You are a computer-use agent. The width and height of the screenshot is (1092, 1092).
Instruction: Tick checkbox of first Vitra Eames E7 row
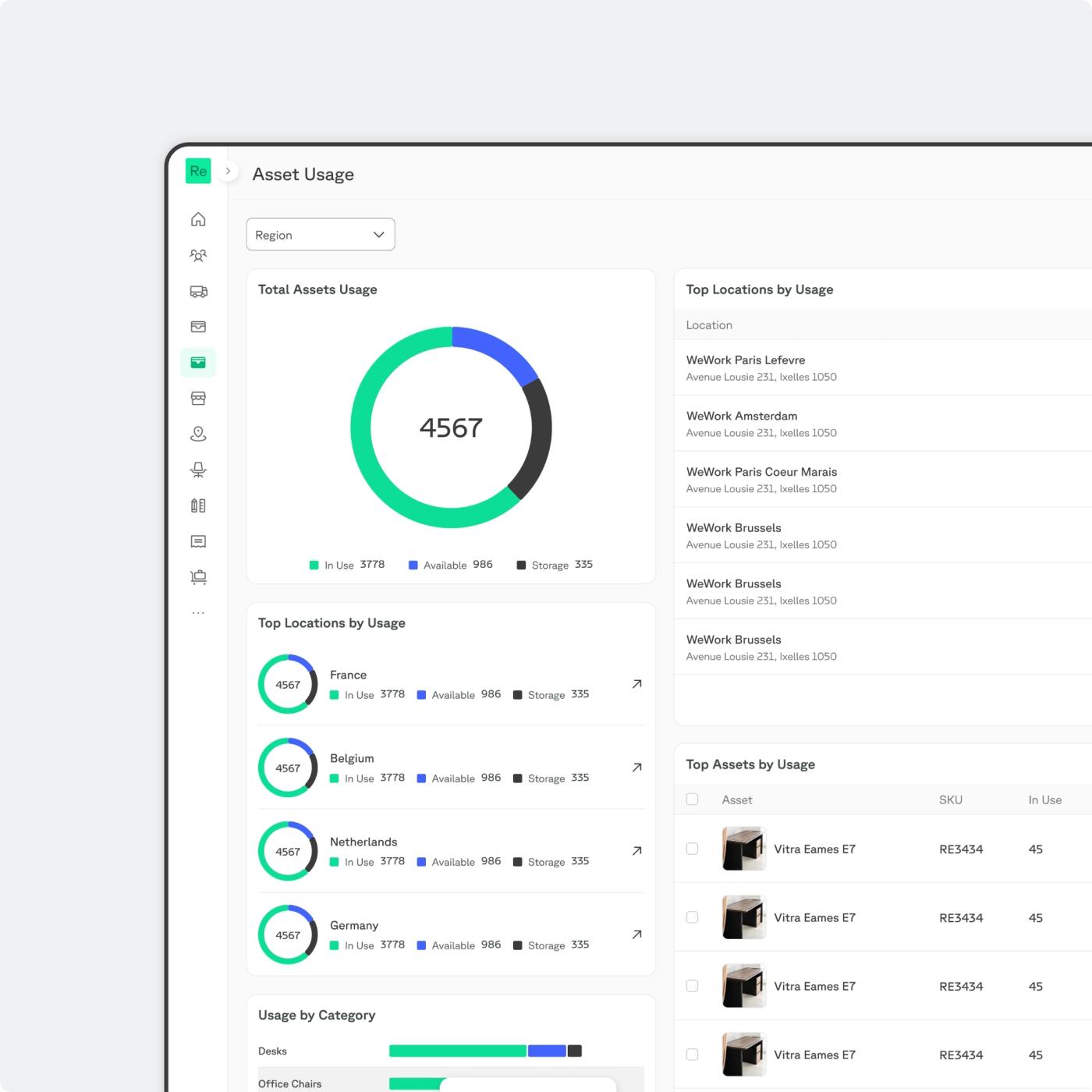pyautogui.click(x=692, y=849)
